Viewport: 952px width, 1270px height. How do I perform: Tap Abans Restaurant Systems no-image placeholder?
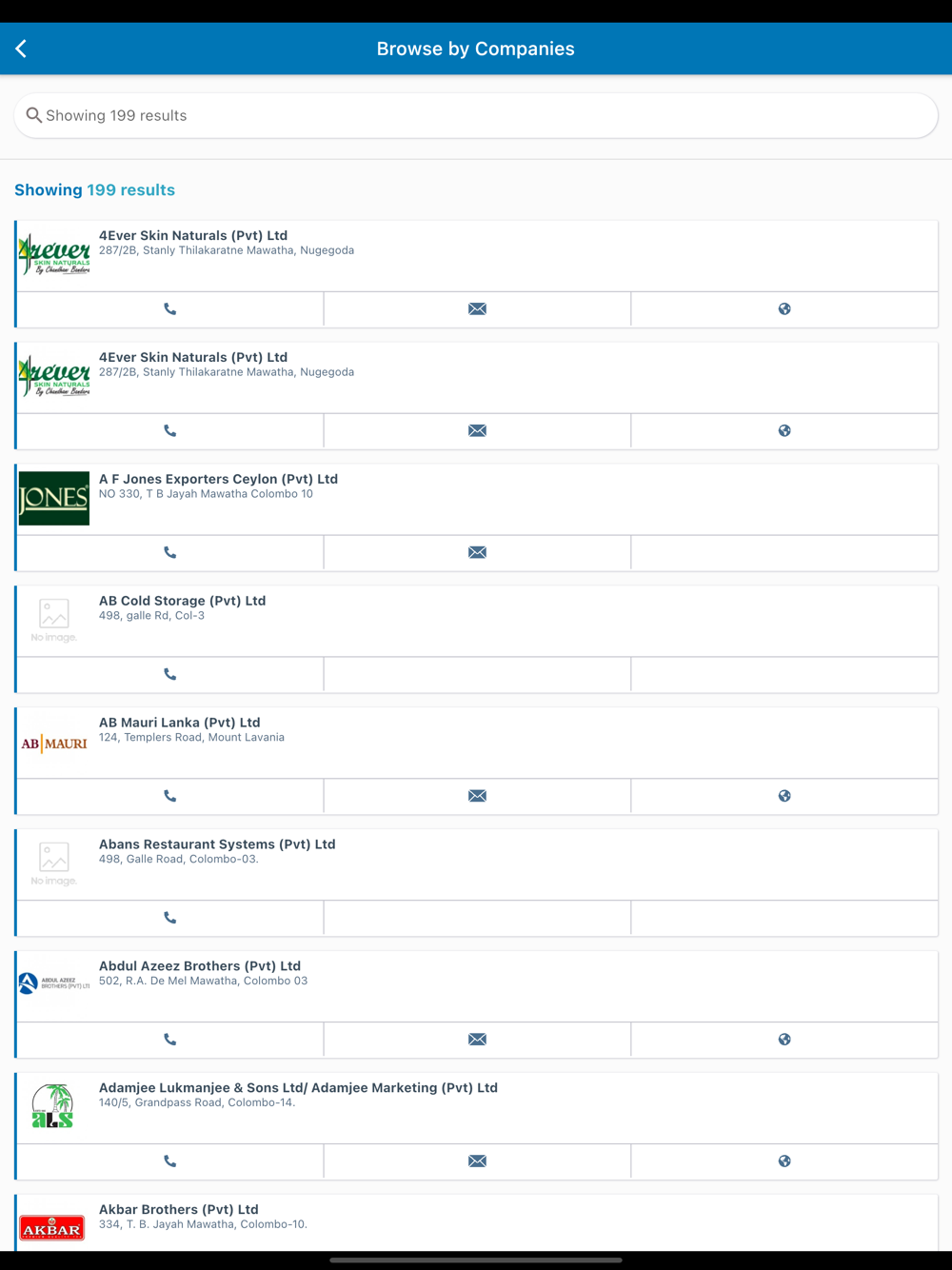(x=54, y=864)
